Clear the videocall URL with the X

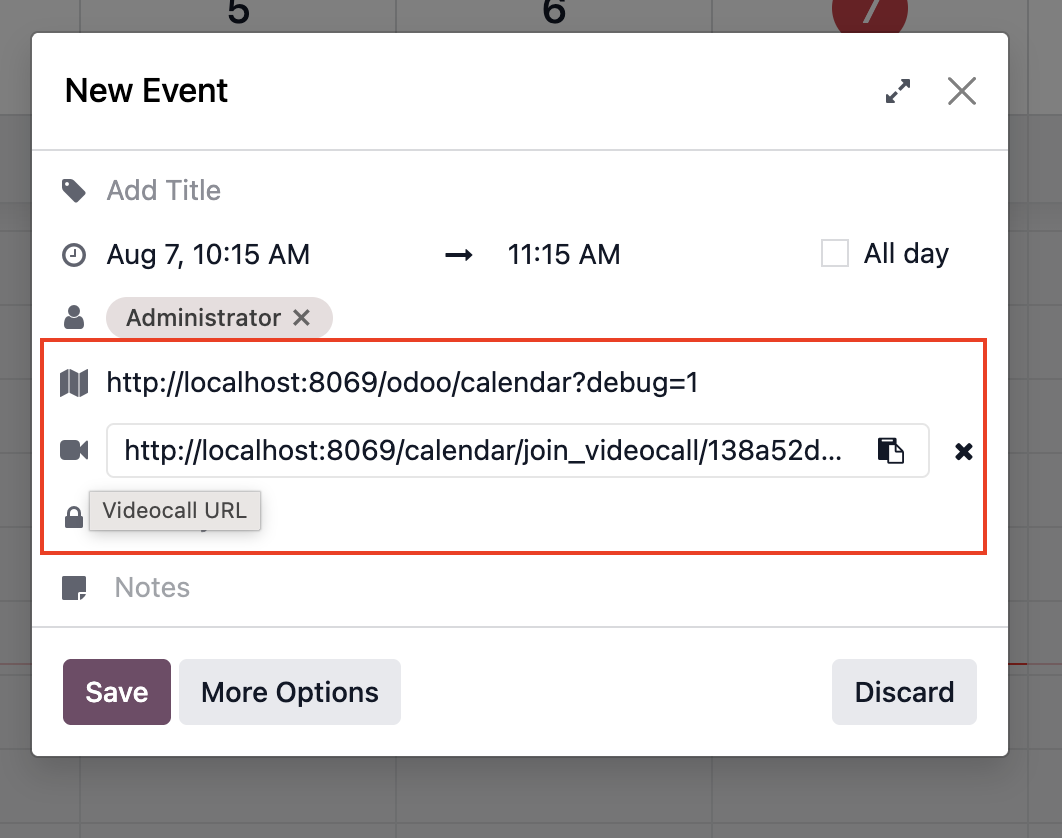click(x=963, y=451)
